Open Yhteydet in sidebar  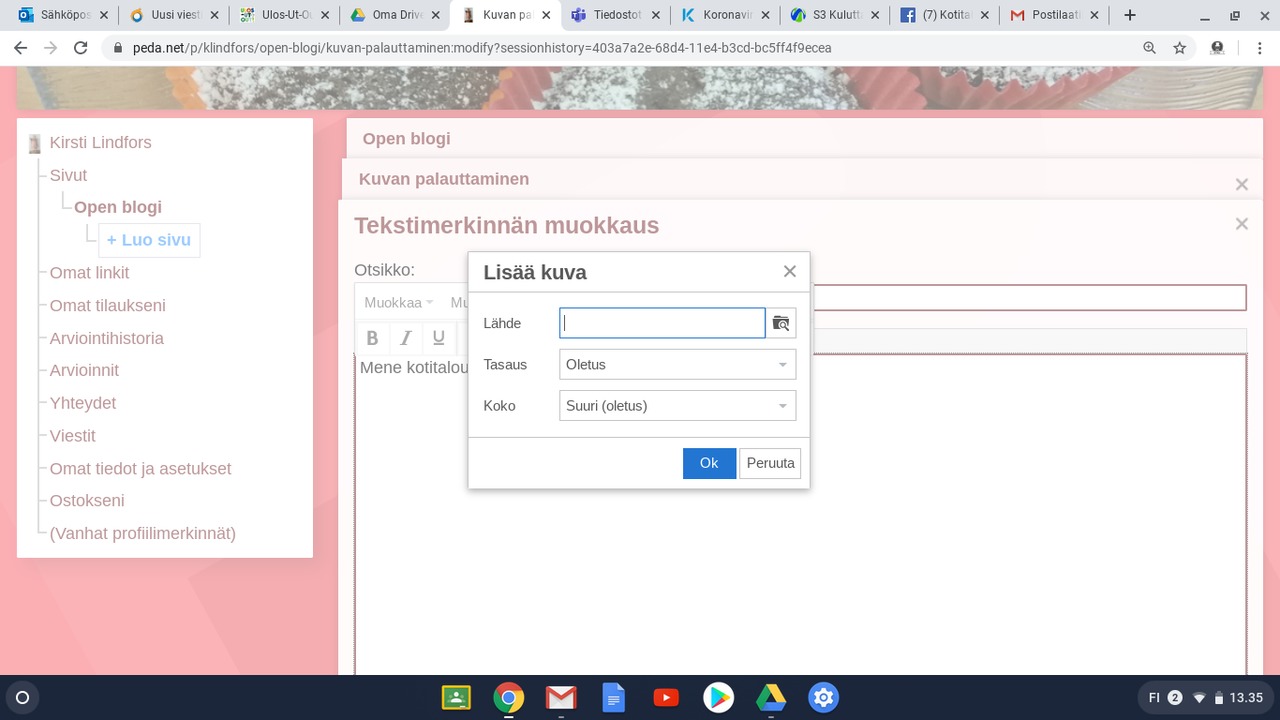click(x=83, y=403)
